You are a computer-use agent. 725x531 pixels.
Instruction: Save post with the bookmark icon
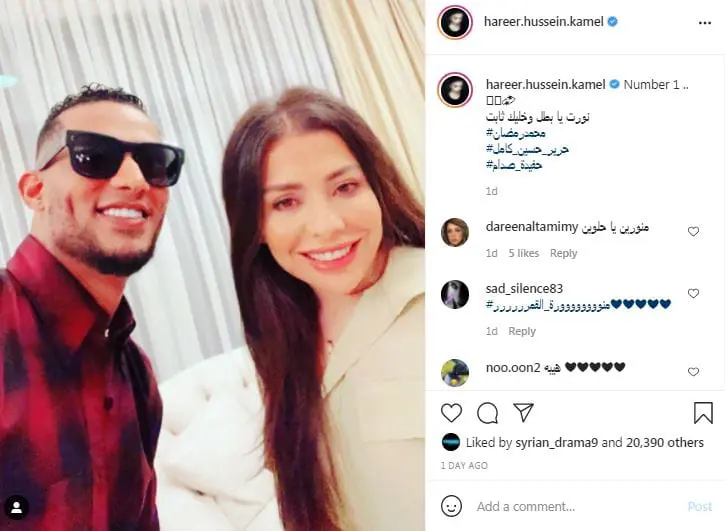pos(703,413)
